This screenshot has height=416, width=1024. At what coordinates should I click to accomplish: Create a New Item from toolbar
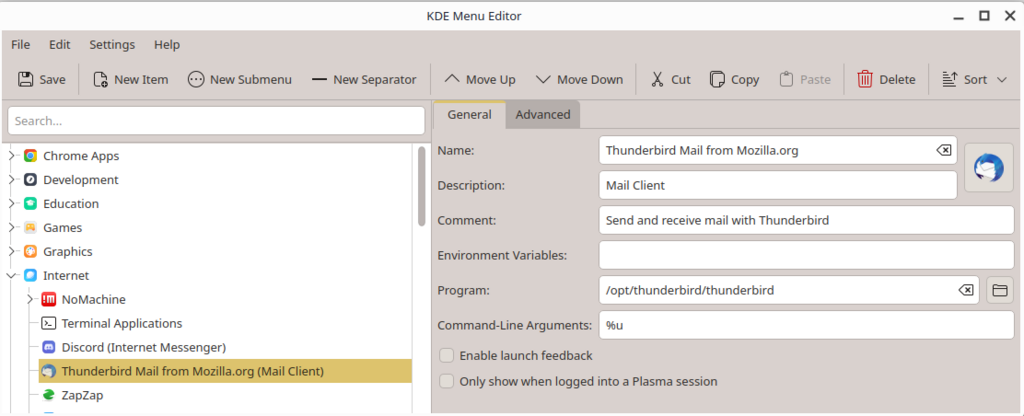coord(131,80)
